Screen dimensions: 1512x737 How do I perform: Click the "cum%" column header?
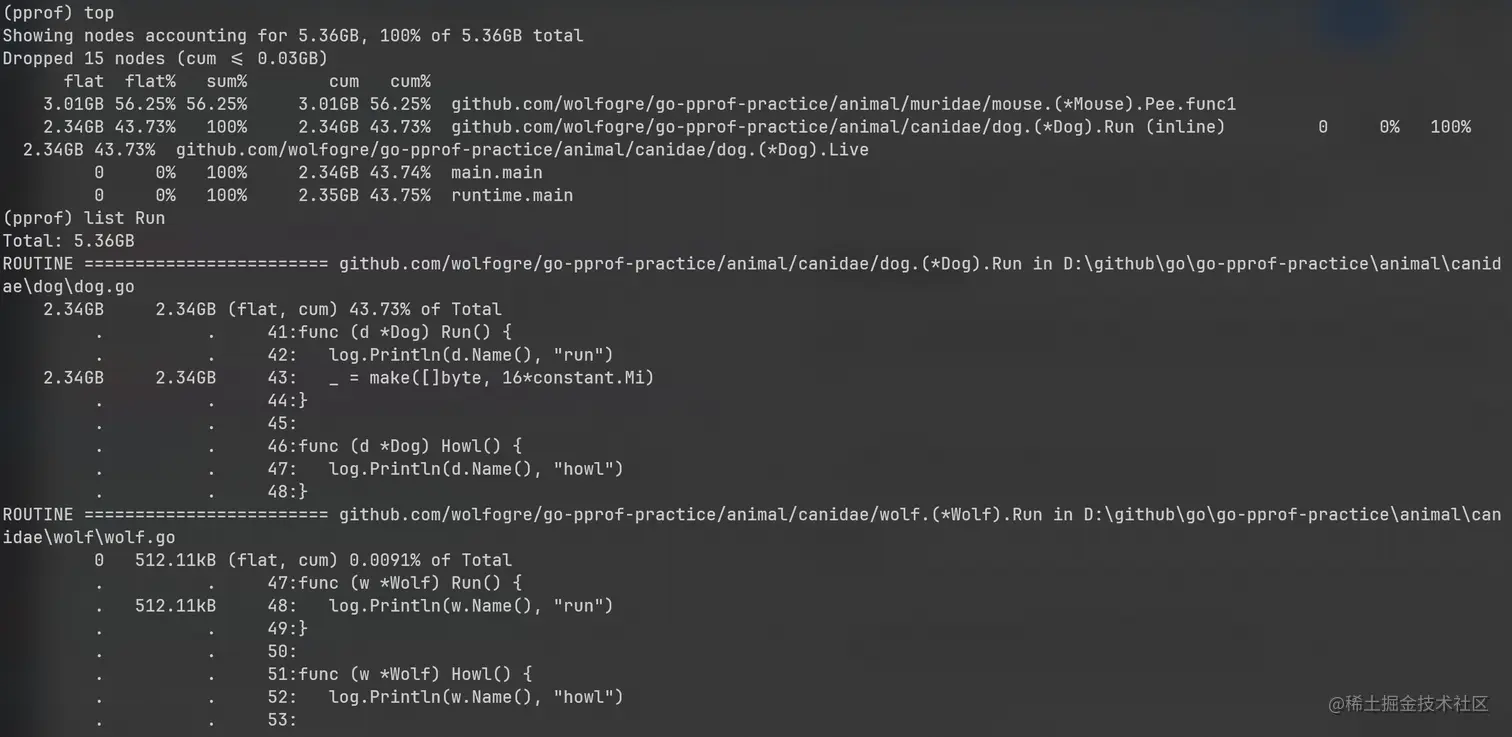click(410, 81)
